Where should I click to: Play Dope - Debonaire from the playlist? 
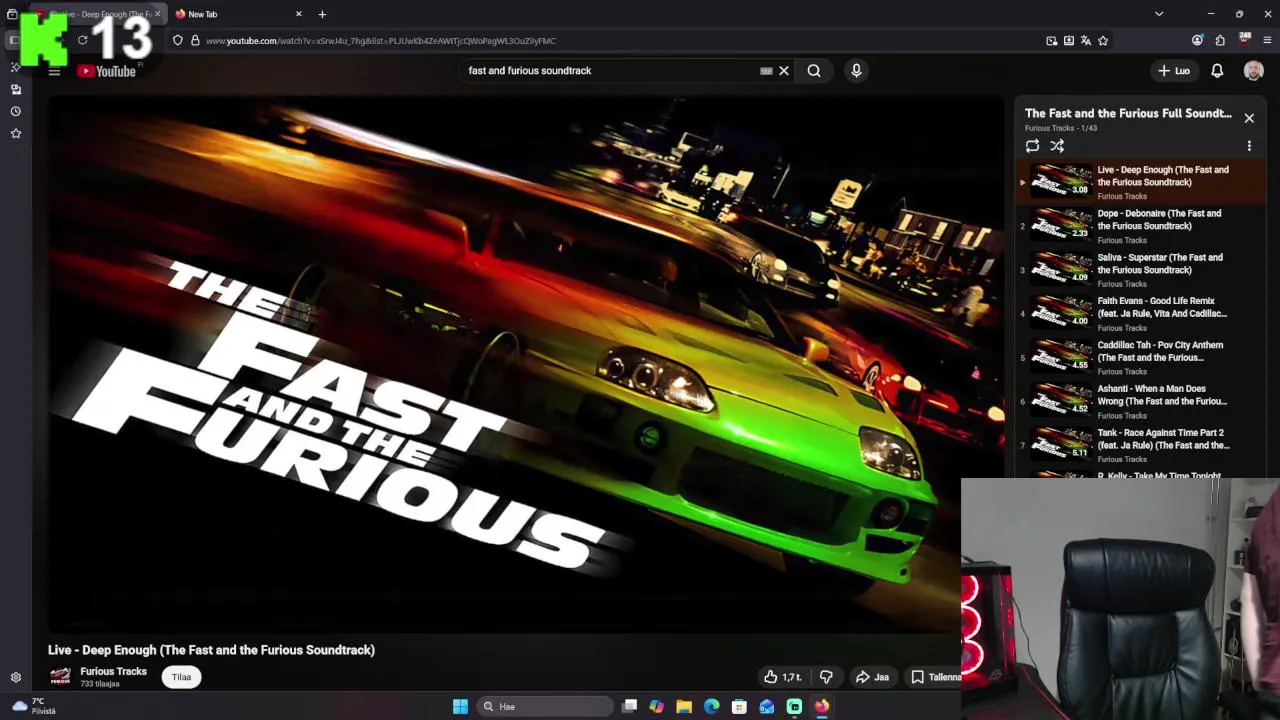1140,226
